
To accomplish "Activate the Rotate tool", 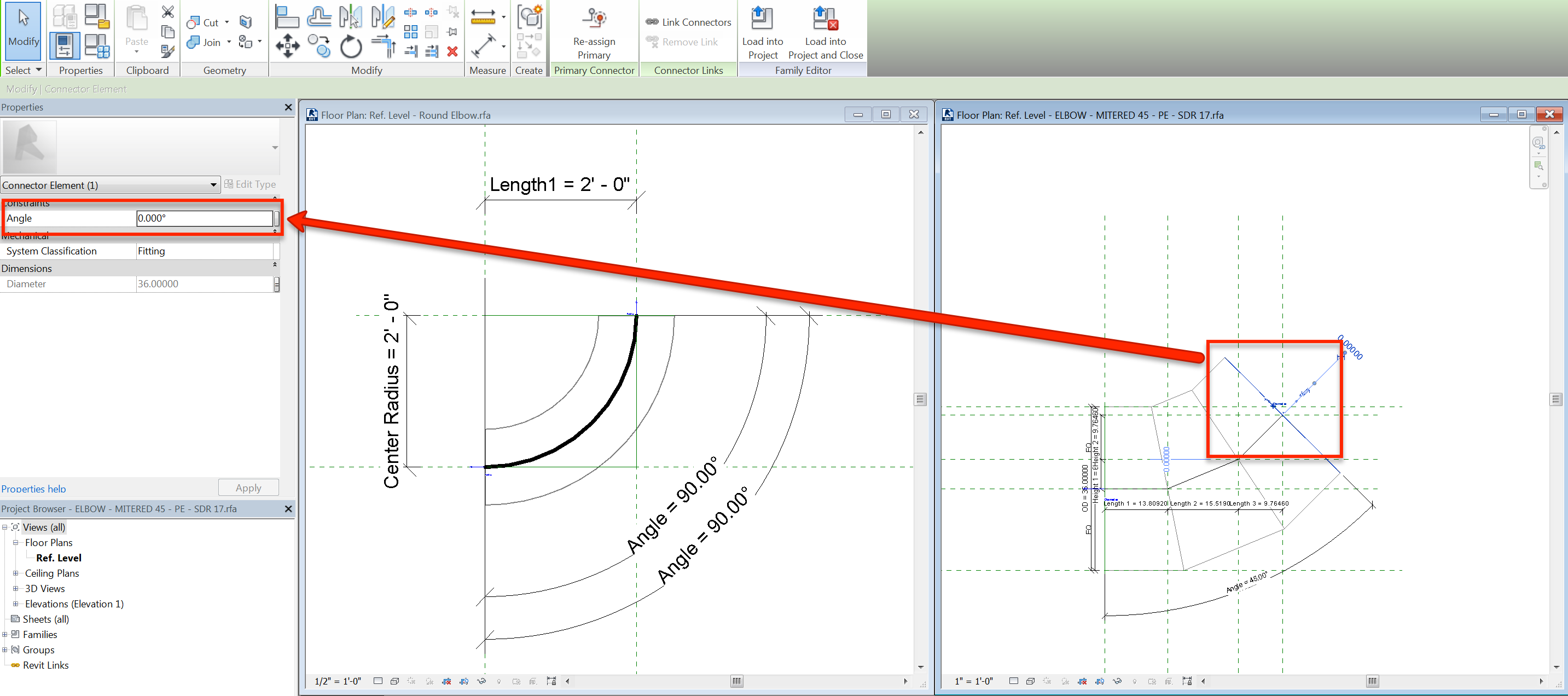I will [x=351, y=49].
